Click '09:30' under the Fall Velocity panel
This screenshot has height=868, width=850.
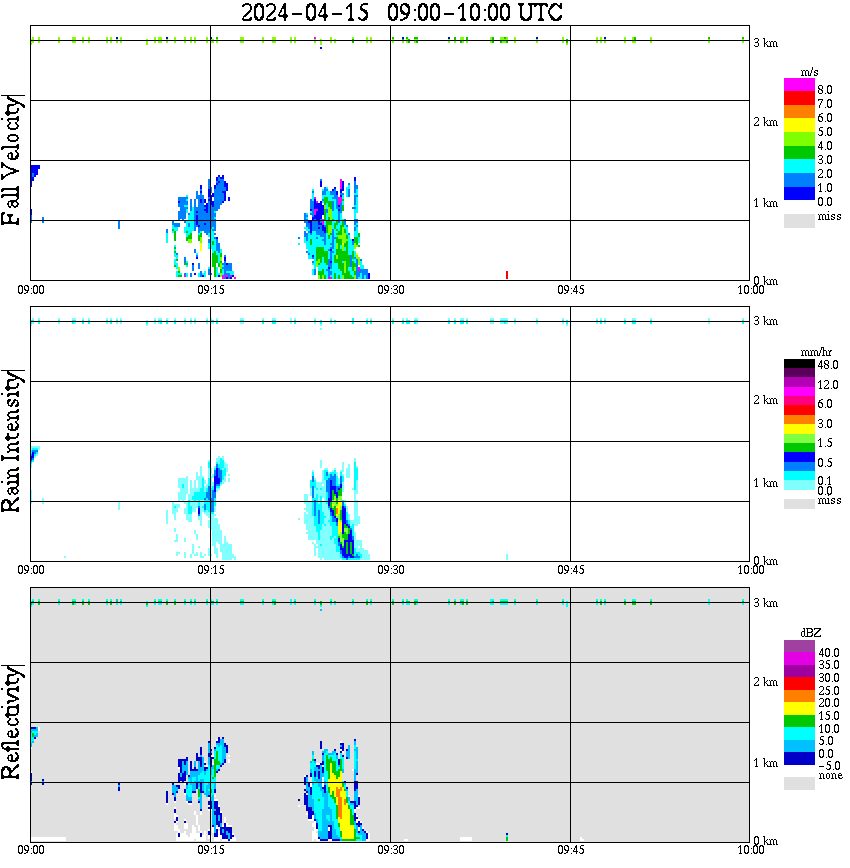(x=390, y=290)
